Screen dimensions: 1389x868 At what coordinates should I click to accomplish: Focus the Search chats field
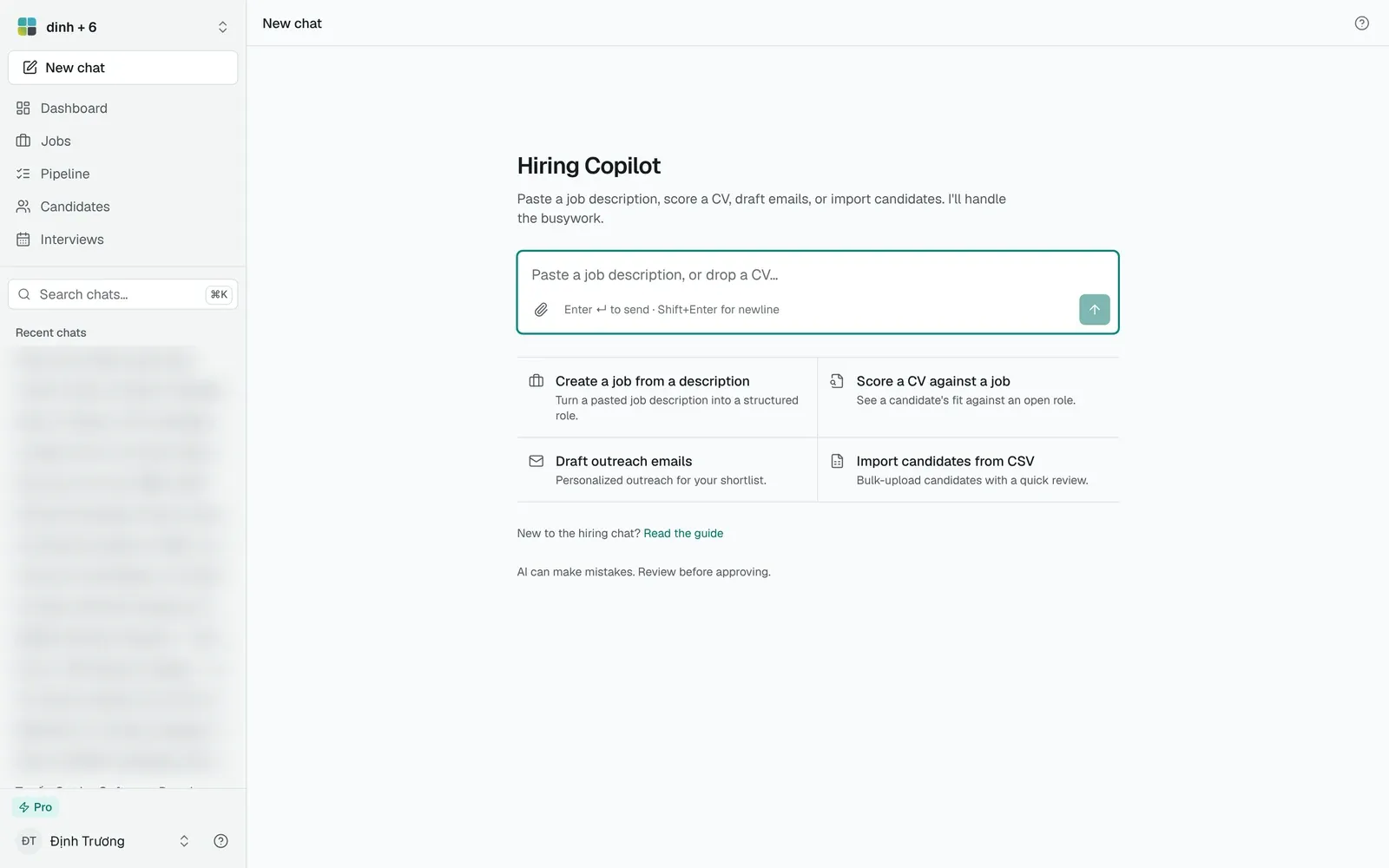[122, 294]
